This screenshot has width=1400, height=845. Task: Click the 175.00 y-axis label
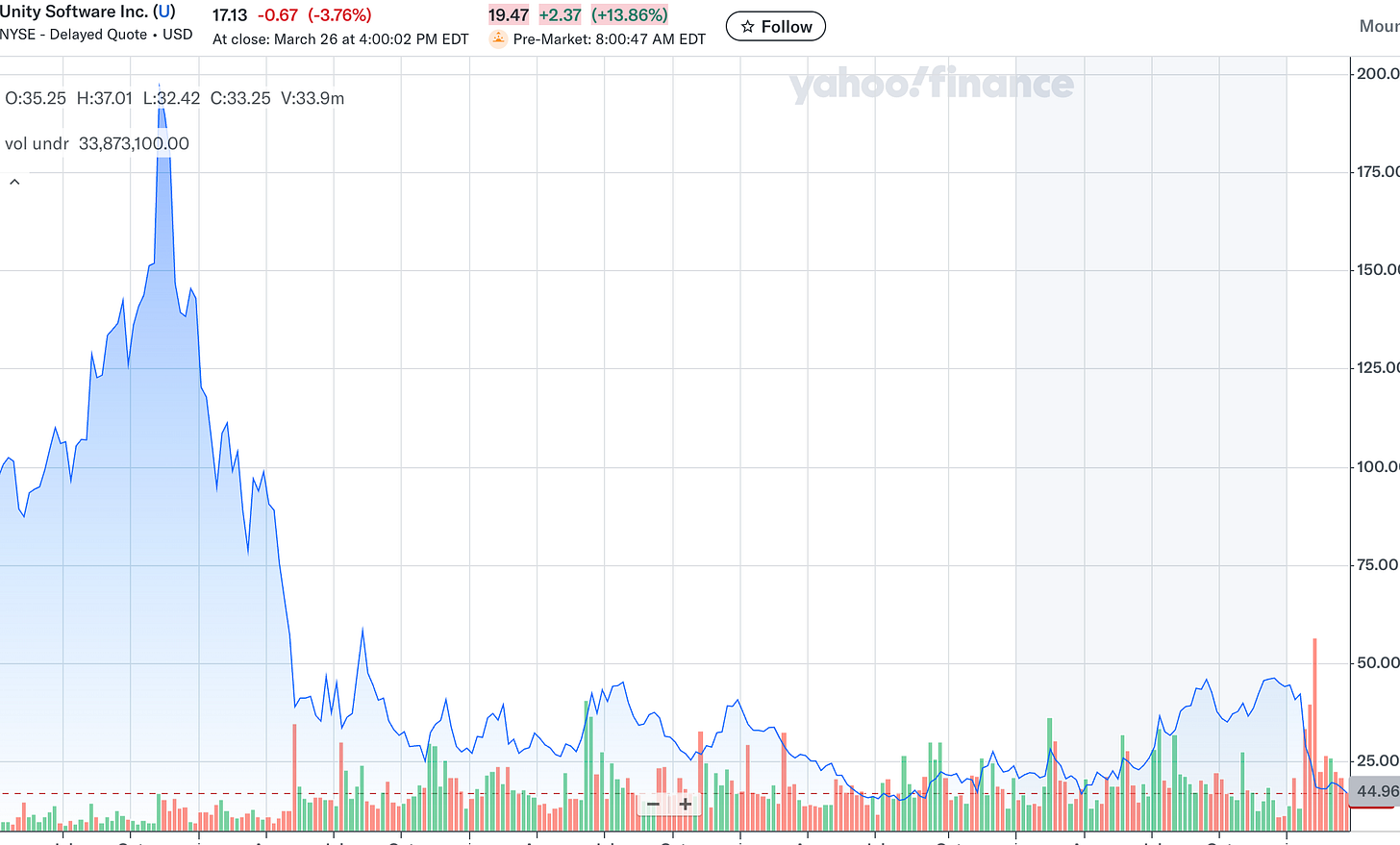(x=1378, y=171)
